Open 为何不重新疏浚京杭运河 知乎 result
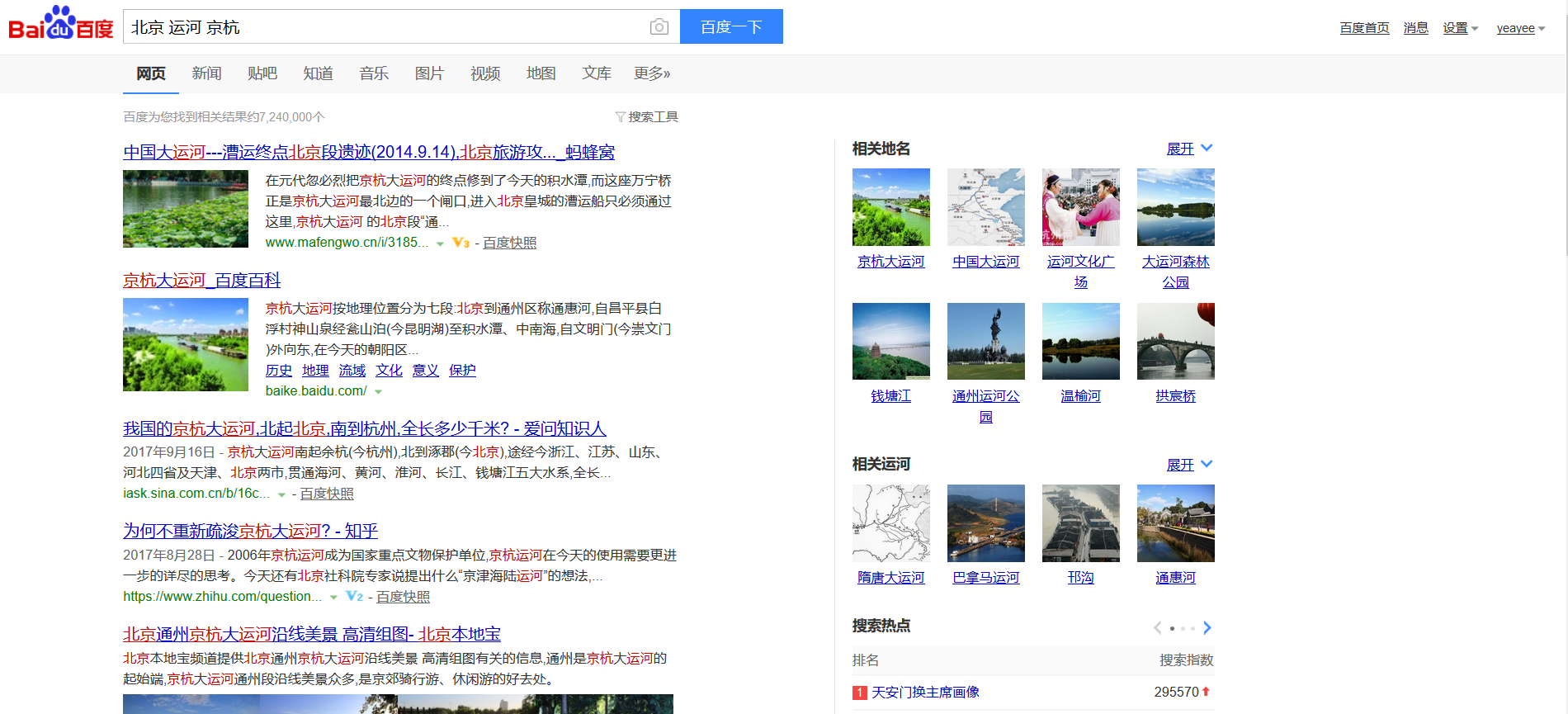Viewport: 1568px width, 714px height. [251, 531]
